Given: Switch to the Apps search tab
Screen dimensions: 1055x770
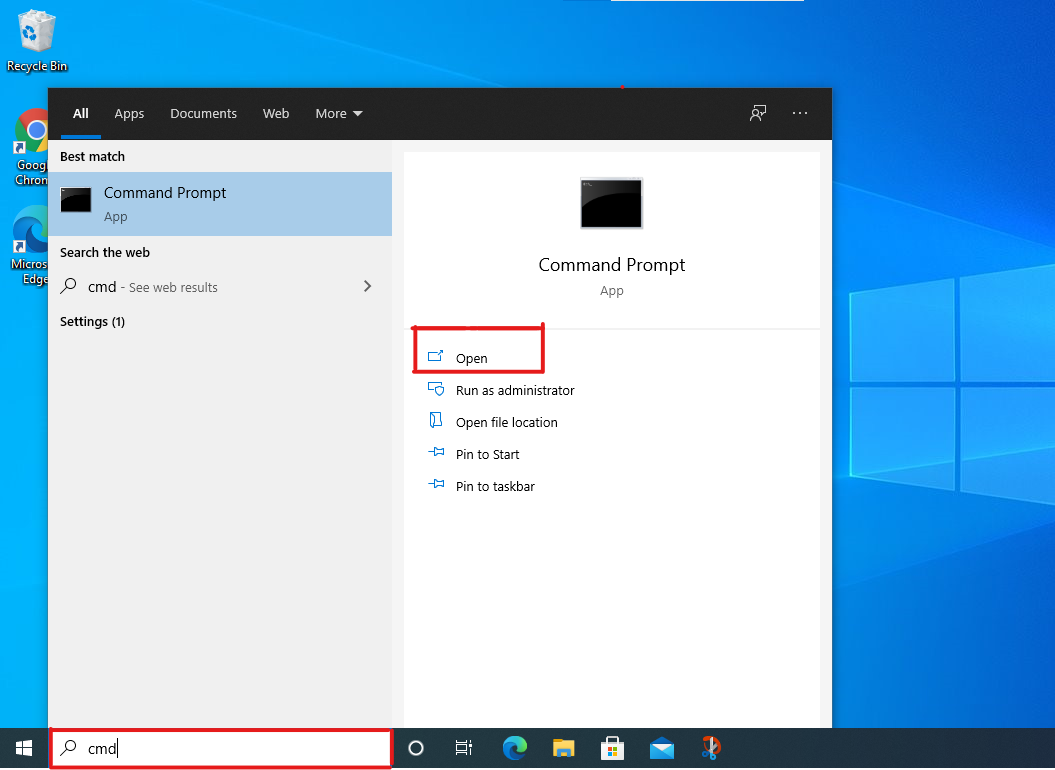Looking at the screenshot, I should (x=129, y=114).
